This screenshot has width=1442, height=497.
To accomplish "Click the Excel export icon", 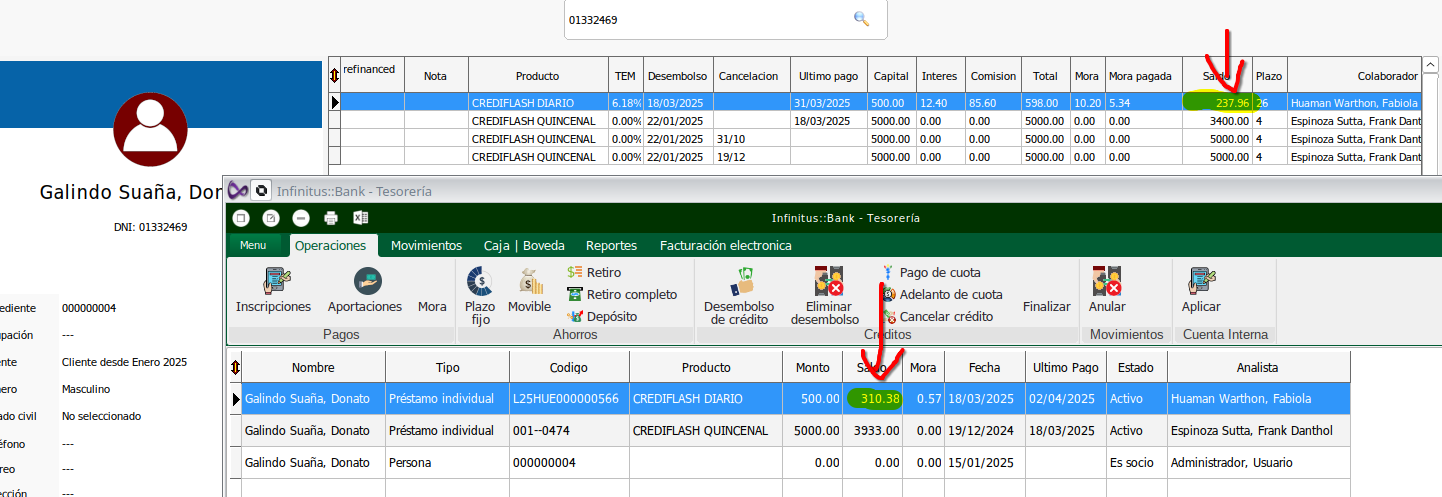I will [x=361, y=218].
